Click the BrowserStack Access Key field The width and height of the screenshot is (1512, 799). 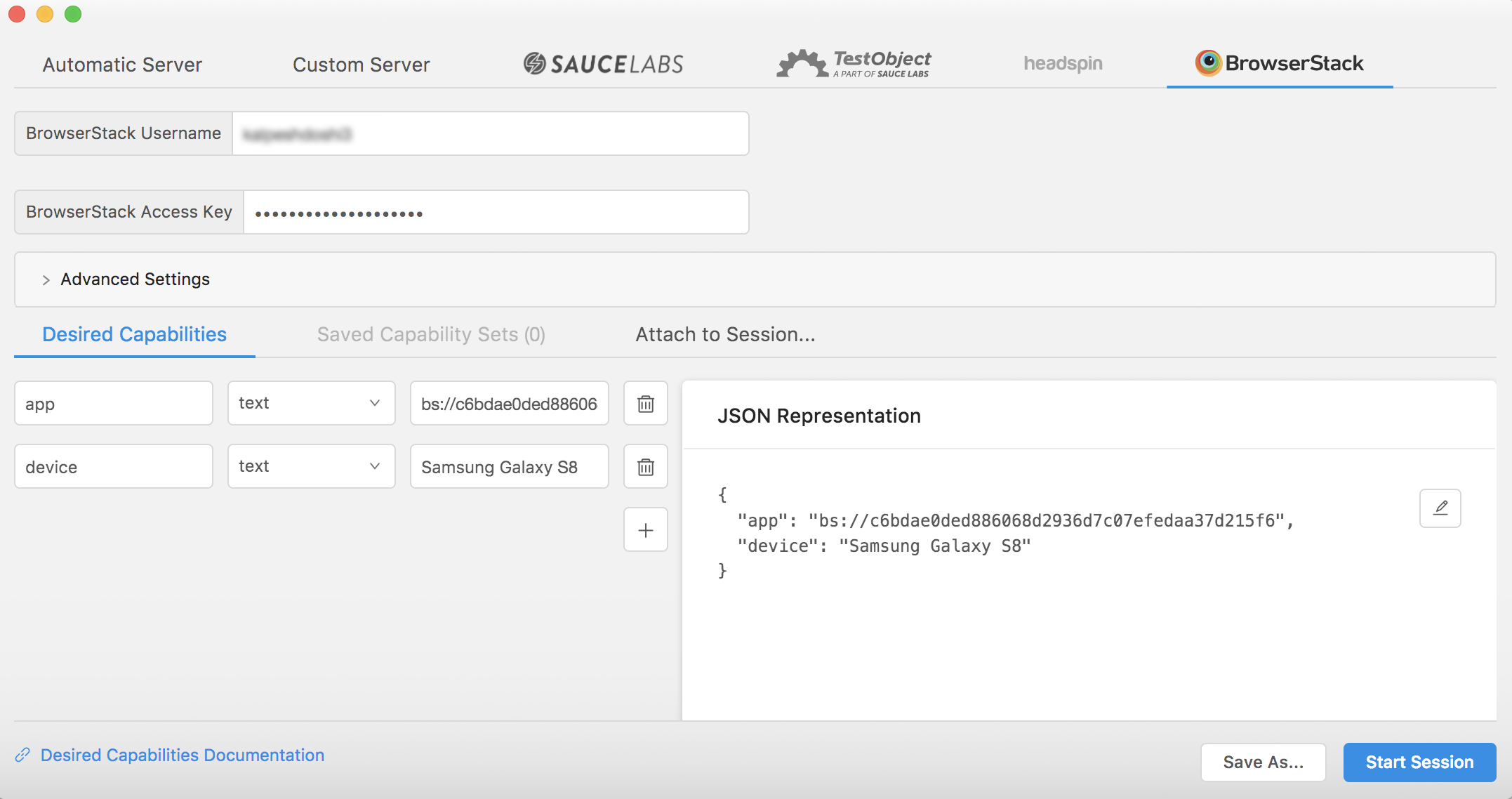point(496,212)
